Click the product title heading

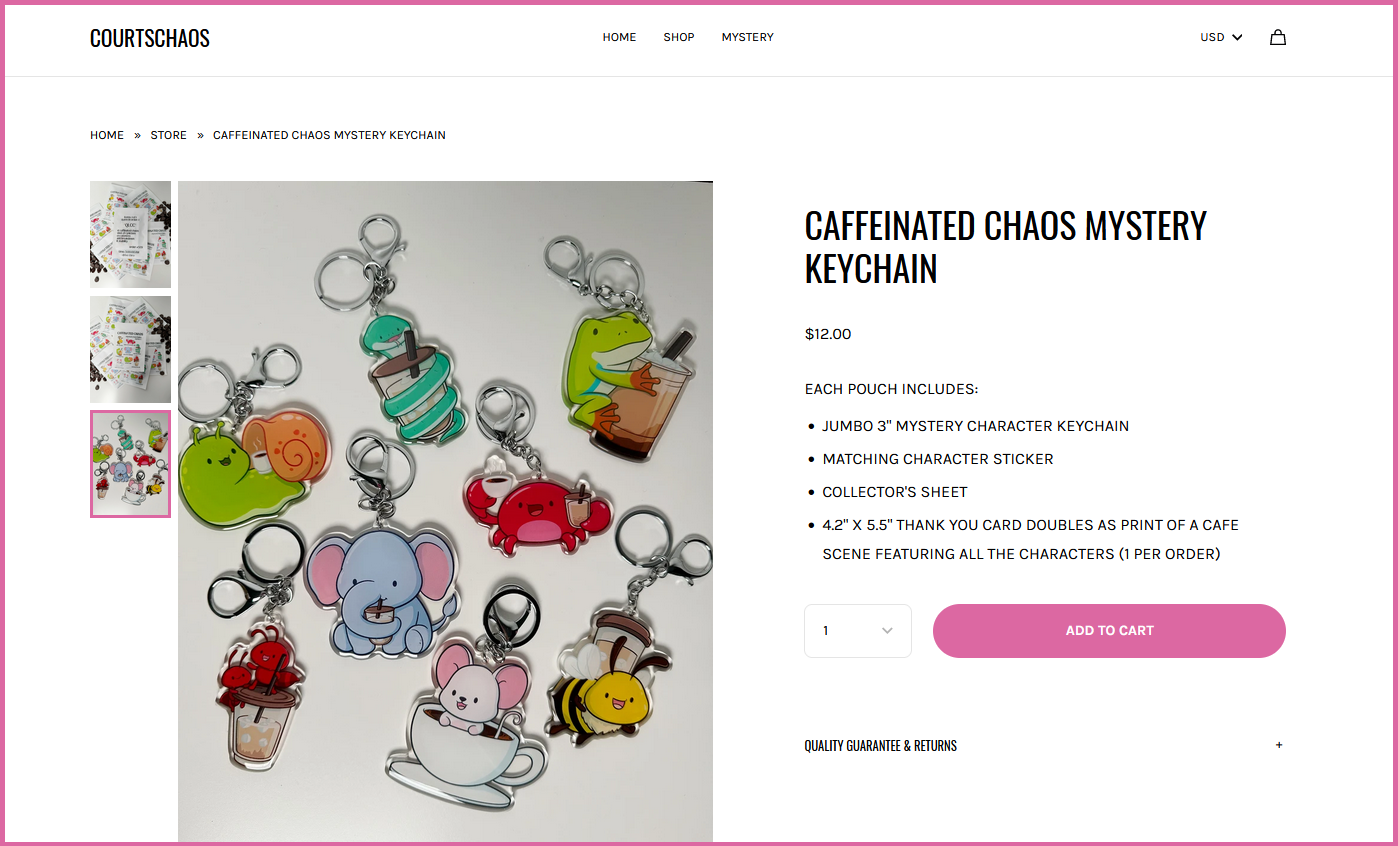1005,247
